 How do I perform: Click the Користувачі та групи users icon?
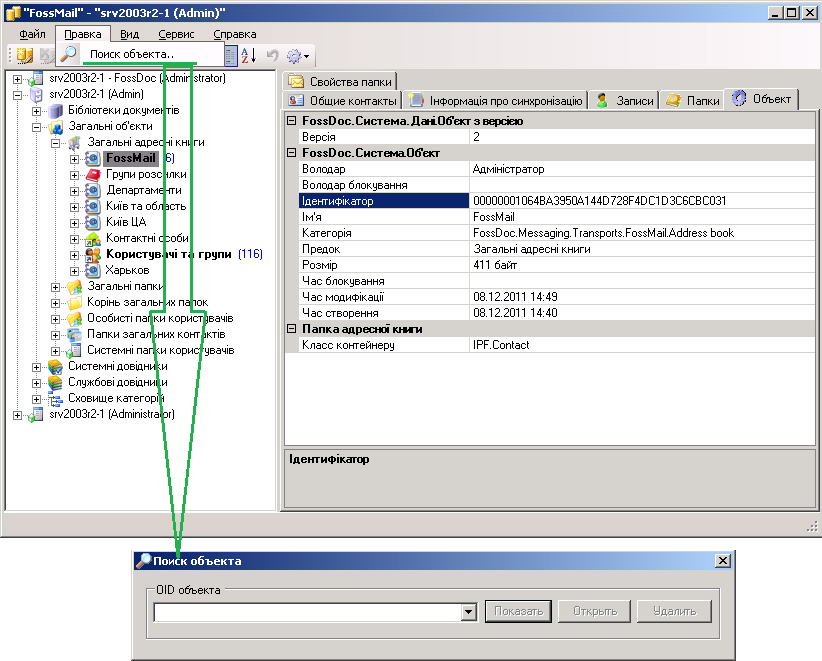click(93, 254)
